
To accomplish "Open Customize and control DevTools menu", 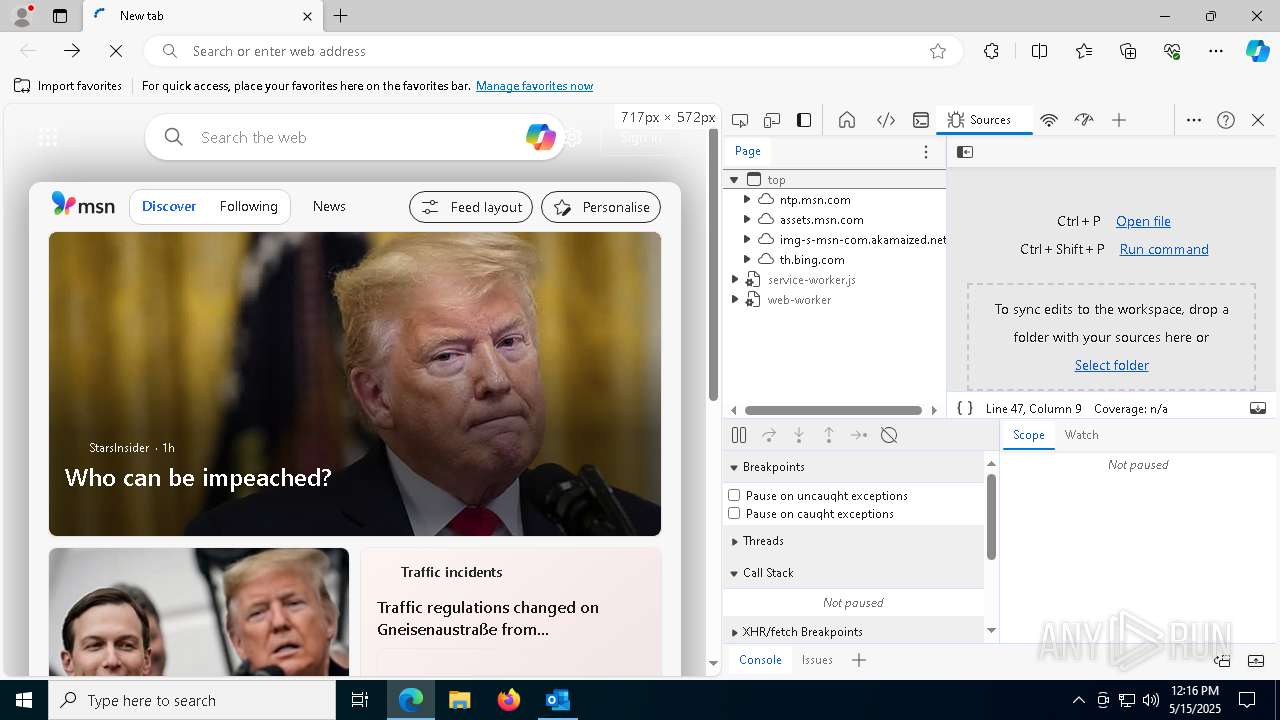I will click(x=1194, y=120).
